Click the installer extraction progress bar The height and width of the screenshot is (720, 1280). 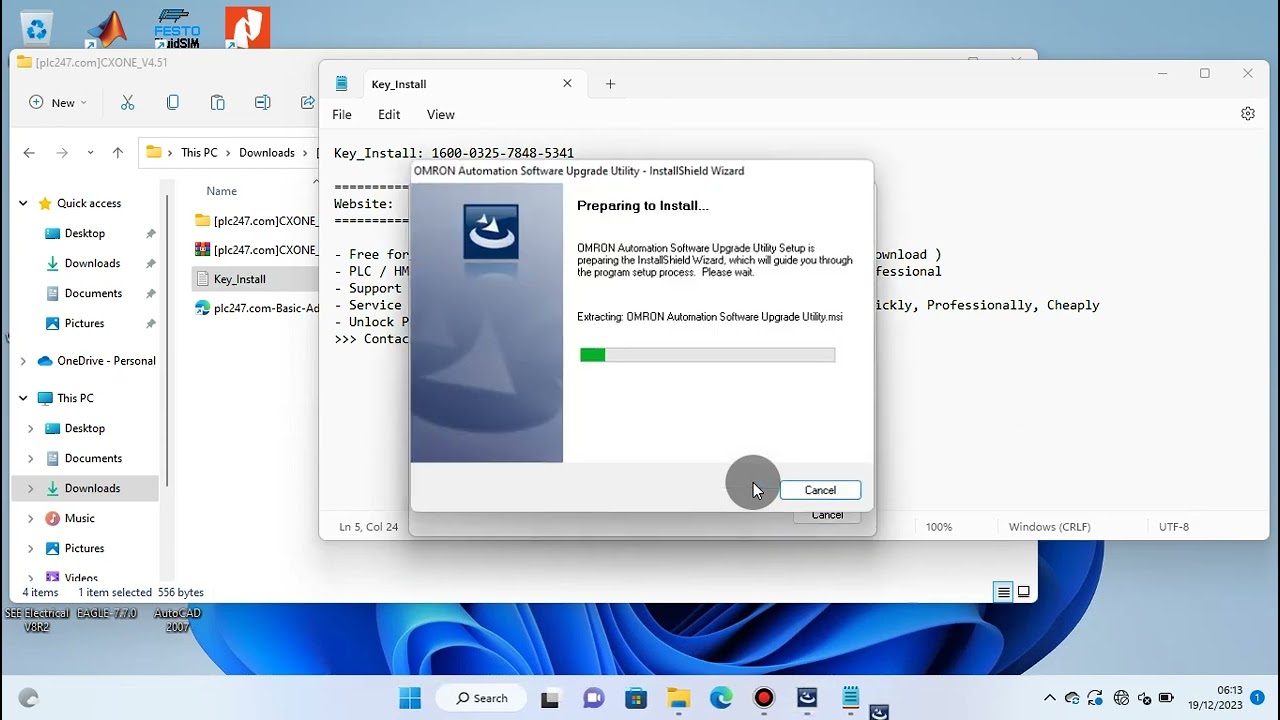(x=707, y=355)
